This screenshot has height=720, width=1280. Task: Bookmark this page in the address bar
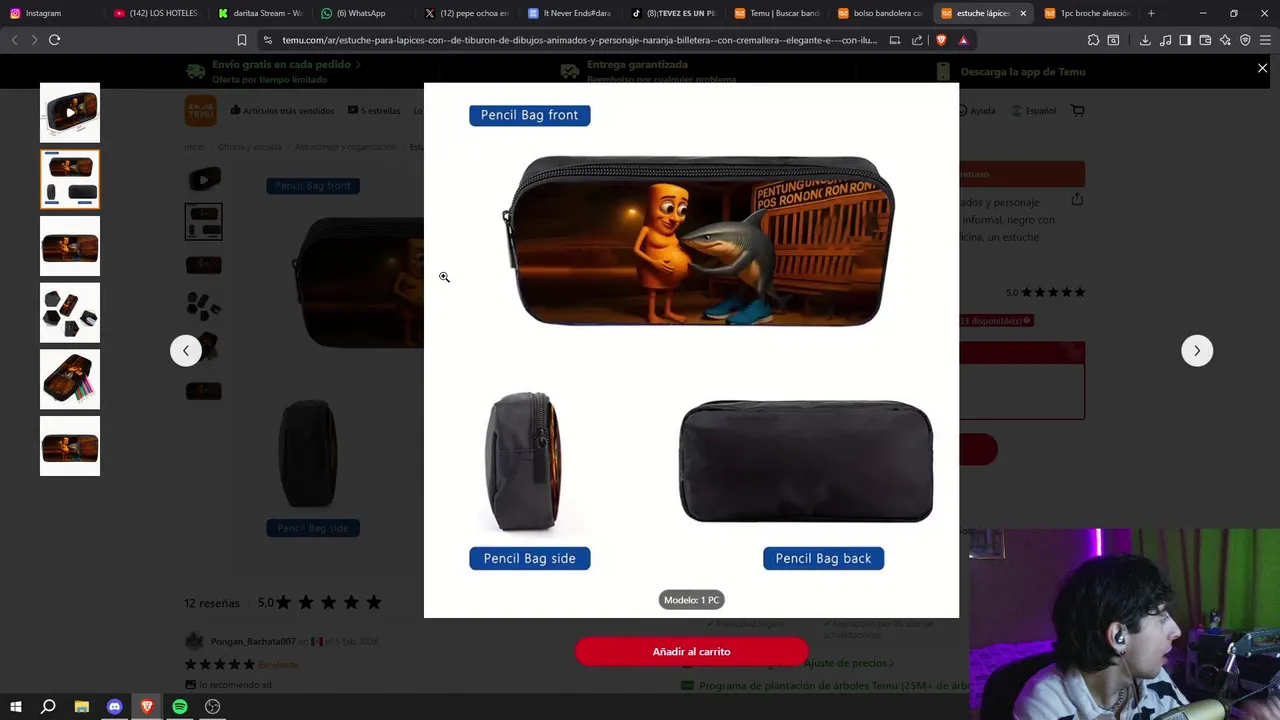(x=241, y=40)
